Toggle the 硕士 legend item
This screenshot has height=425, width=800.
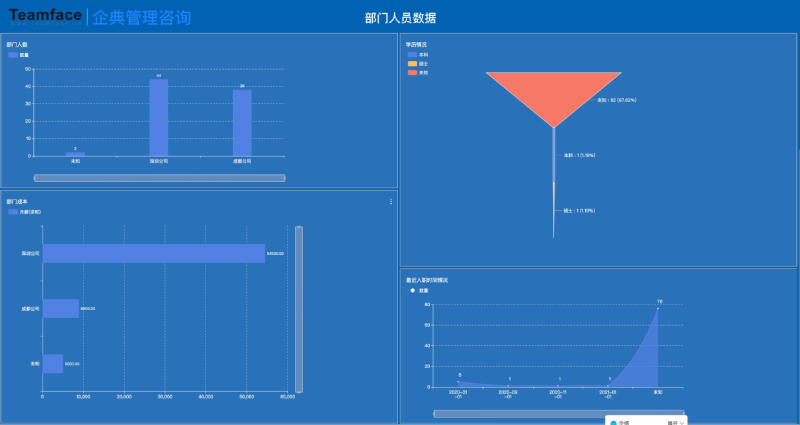point(417,64)
